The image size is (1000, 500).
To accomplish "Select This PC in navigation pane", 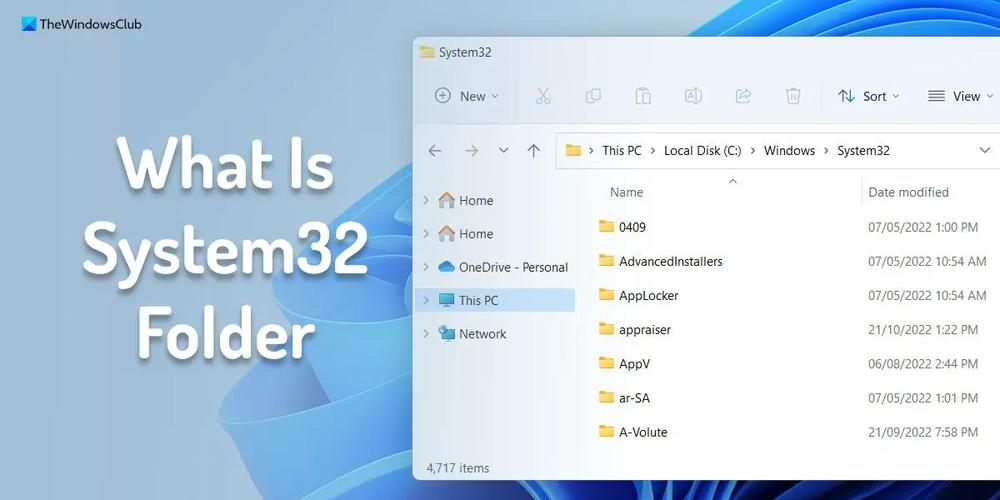I will coord(478,300).
